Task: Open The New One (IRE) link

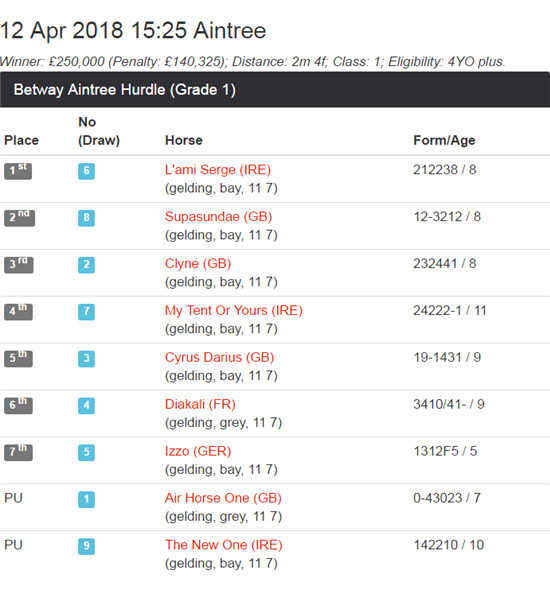Action: tap(224, 545)
